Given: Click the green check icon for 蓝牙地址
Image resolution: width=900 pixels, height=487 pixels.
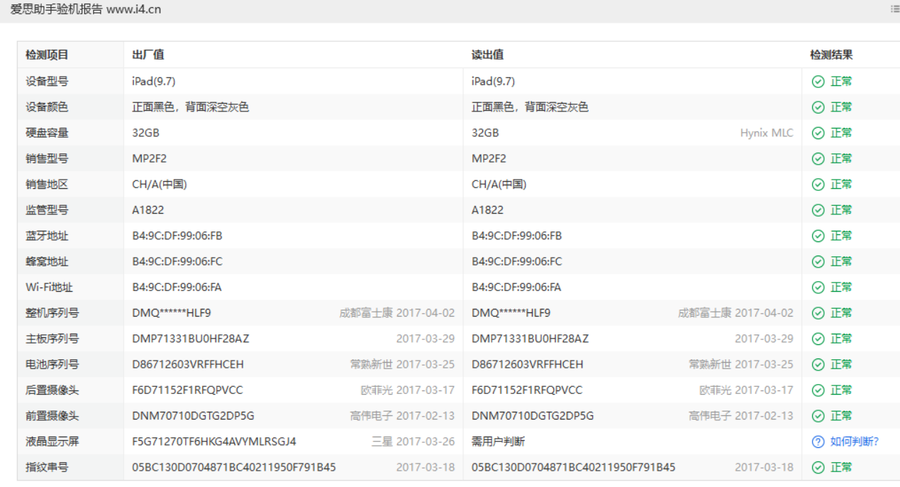Looking at the screenshot, I should (x=818, y=236).
